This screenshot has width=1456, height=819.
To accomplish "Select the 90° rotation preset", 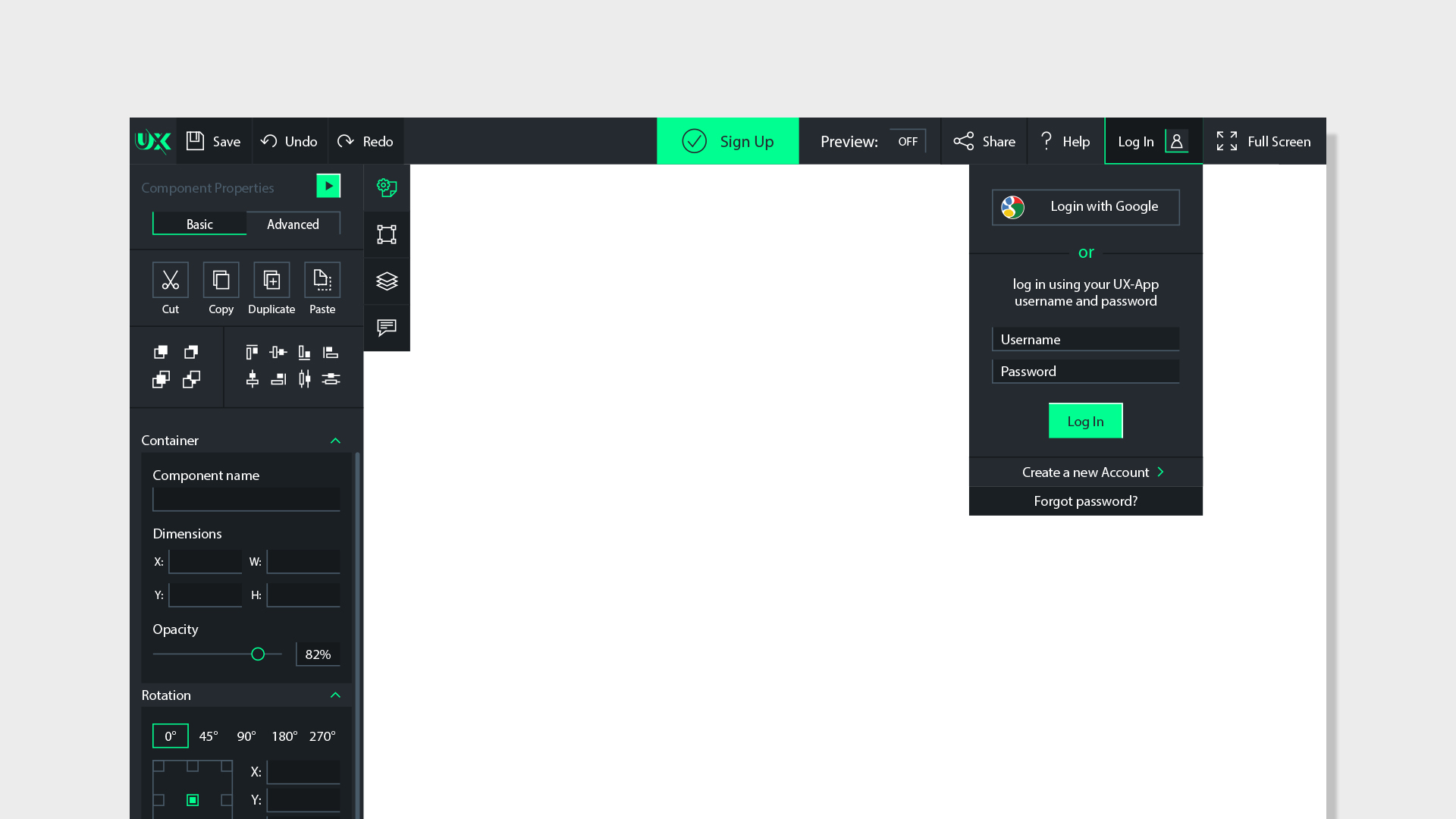I will tap(246, 736).
